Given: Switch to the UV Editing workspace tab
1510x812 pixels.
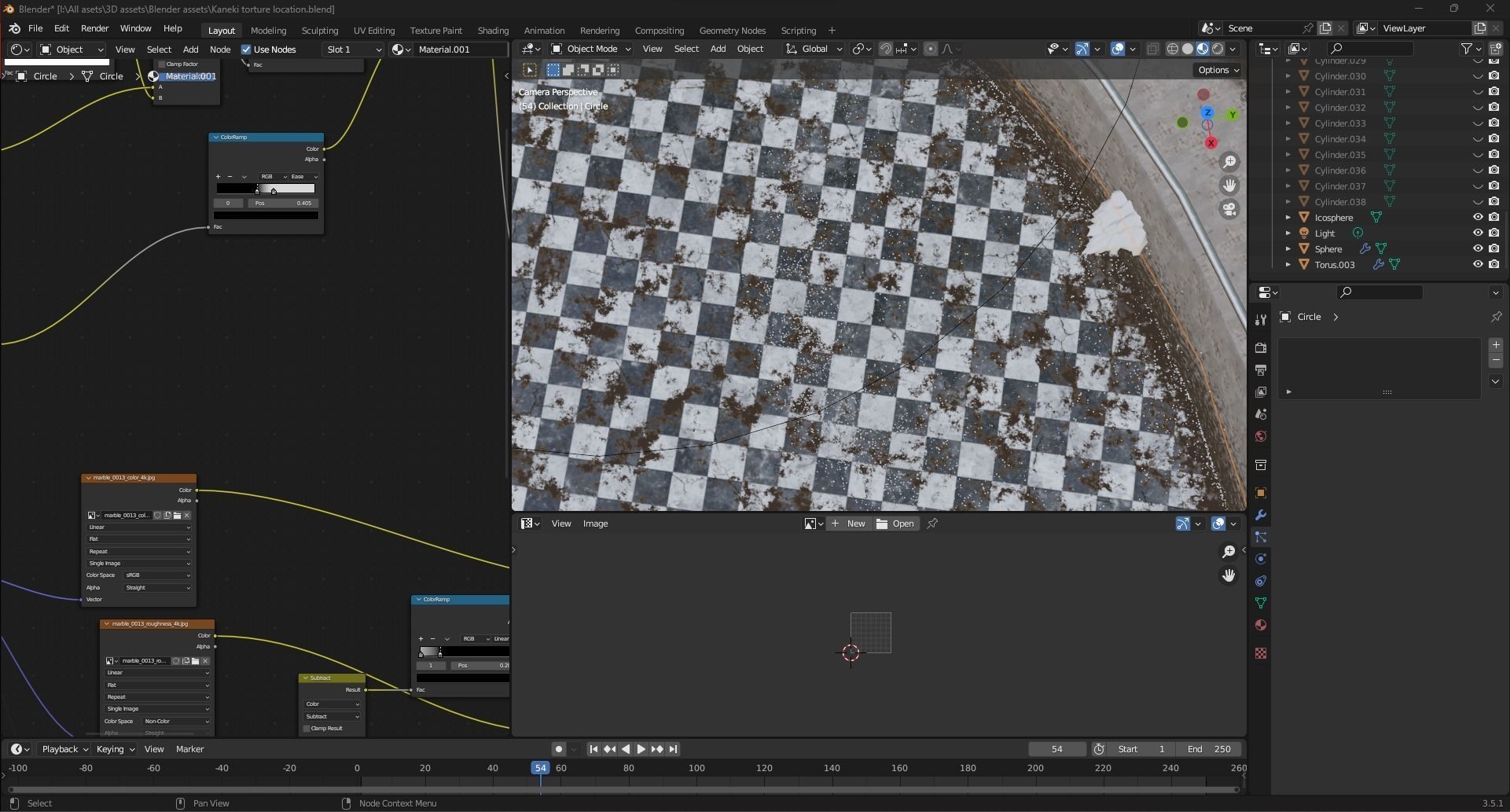Looking at the screenshot, I should (x=373, y=31).
